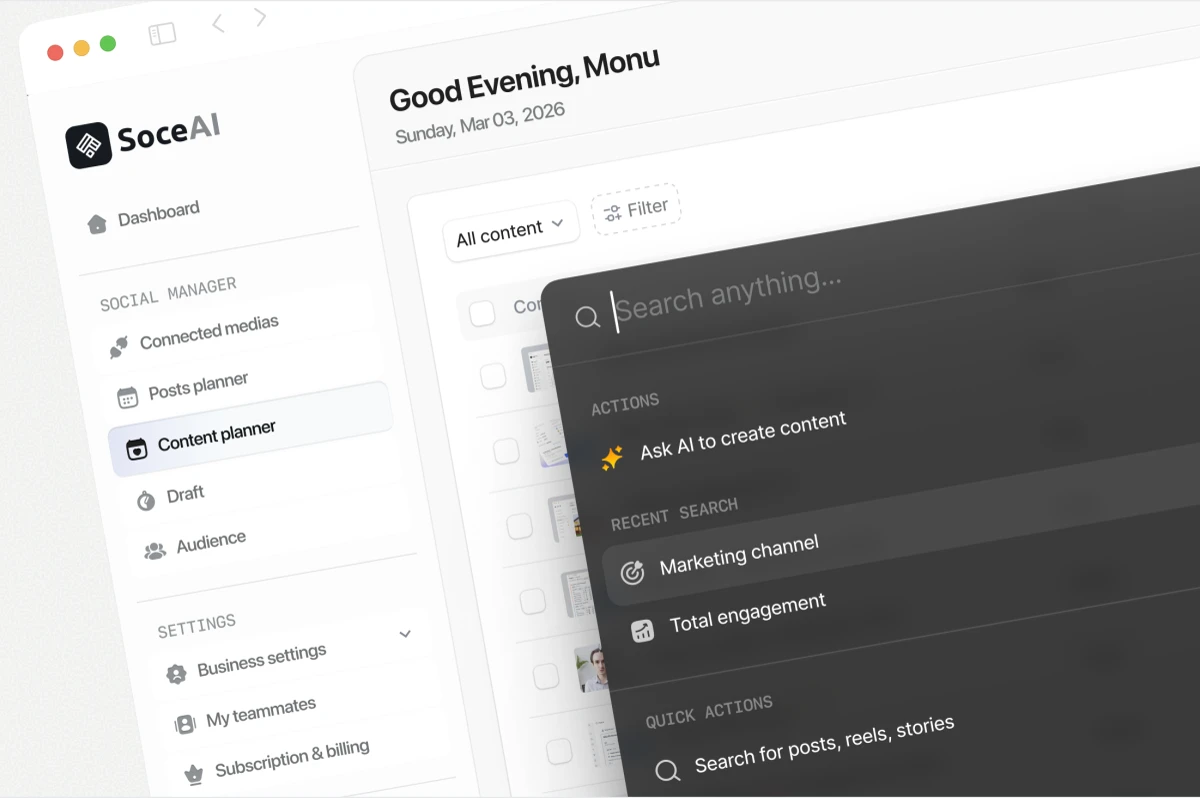
Task: Open the All content dropdown
Action: pyautogui.click(x=511, y=230)
